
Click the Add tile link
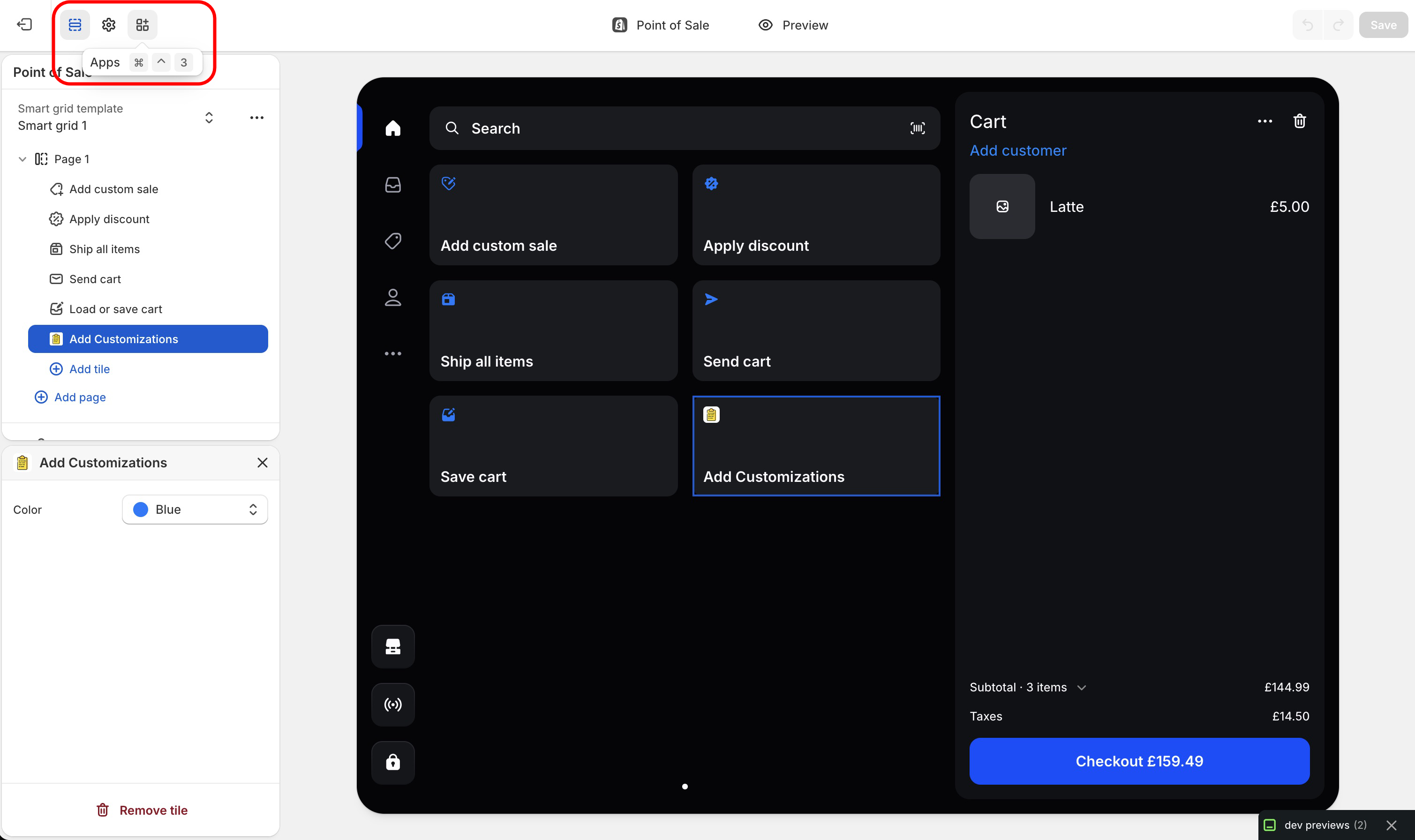[x=80, y=369]
